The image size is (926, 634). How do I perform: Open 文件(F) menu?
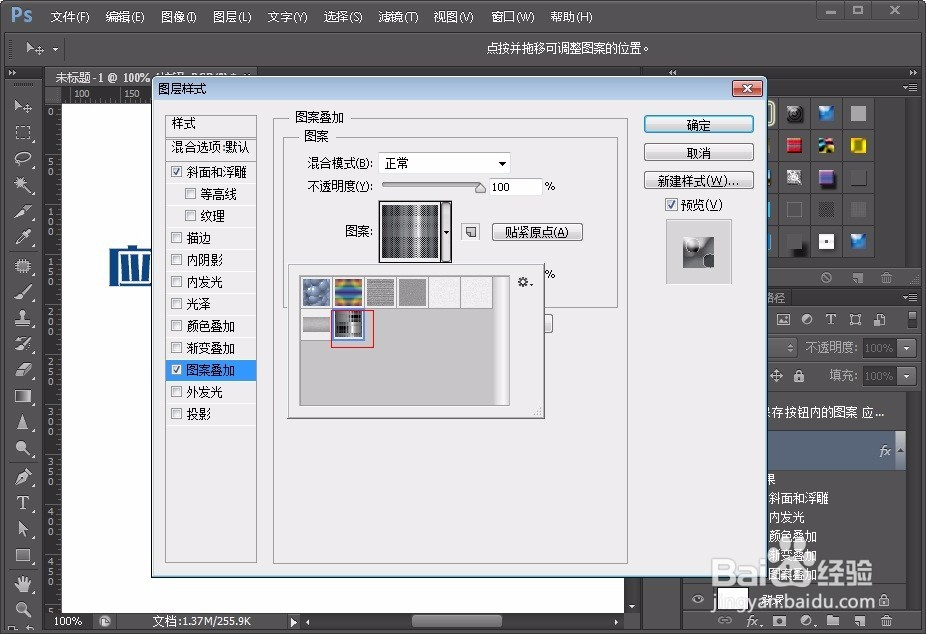click(70, 17)
